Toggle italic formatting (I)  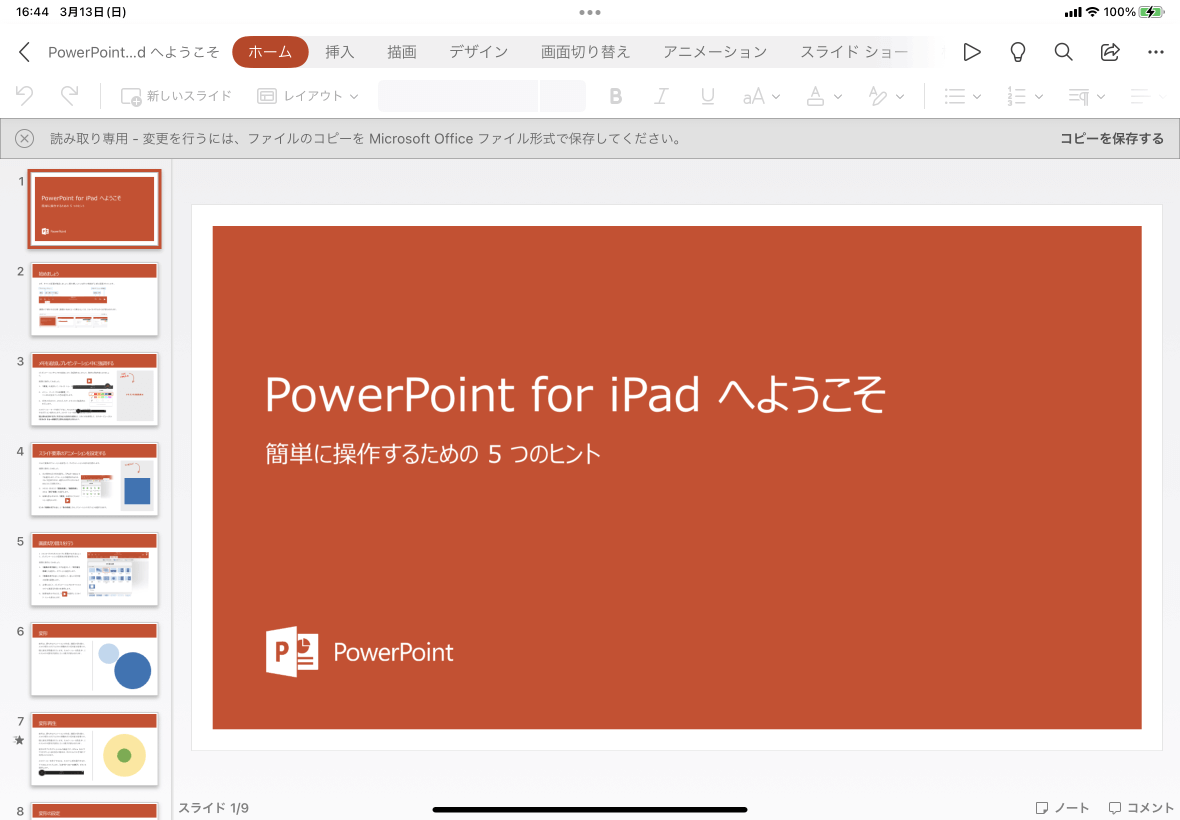[x=661, y=96]
